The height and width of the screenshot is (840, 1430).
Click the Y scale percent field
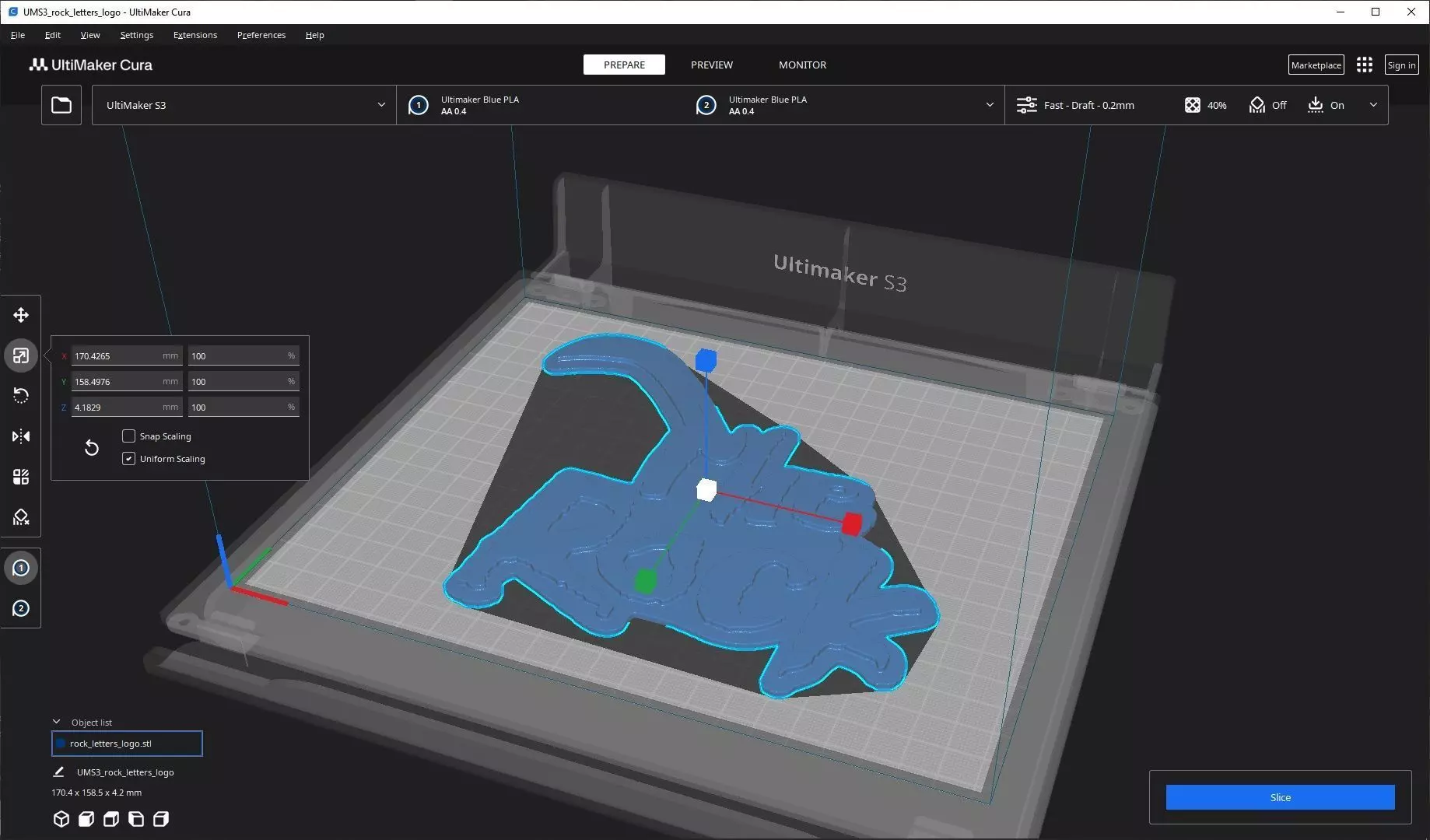(244, 381)
